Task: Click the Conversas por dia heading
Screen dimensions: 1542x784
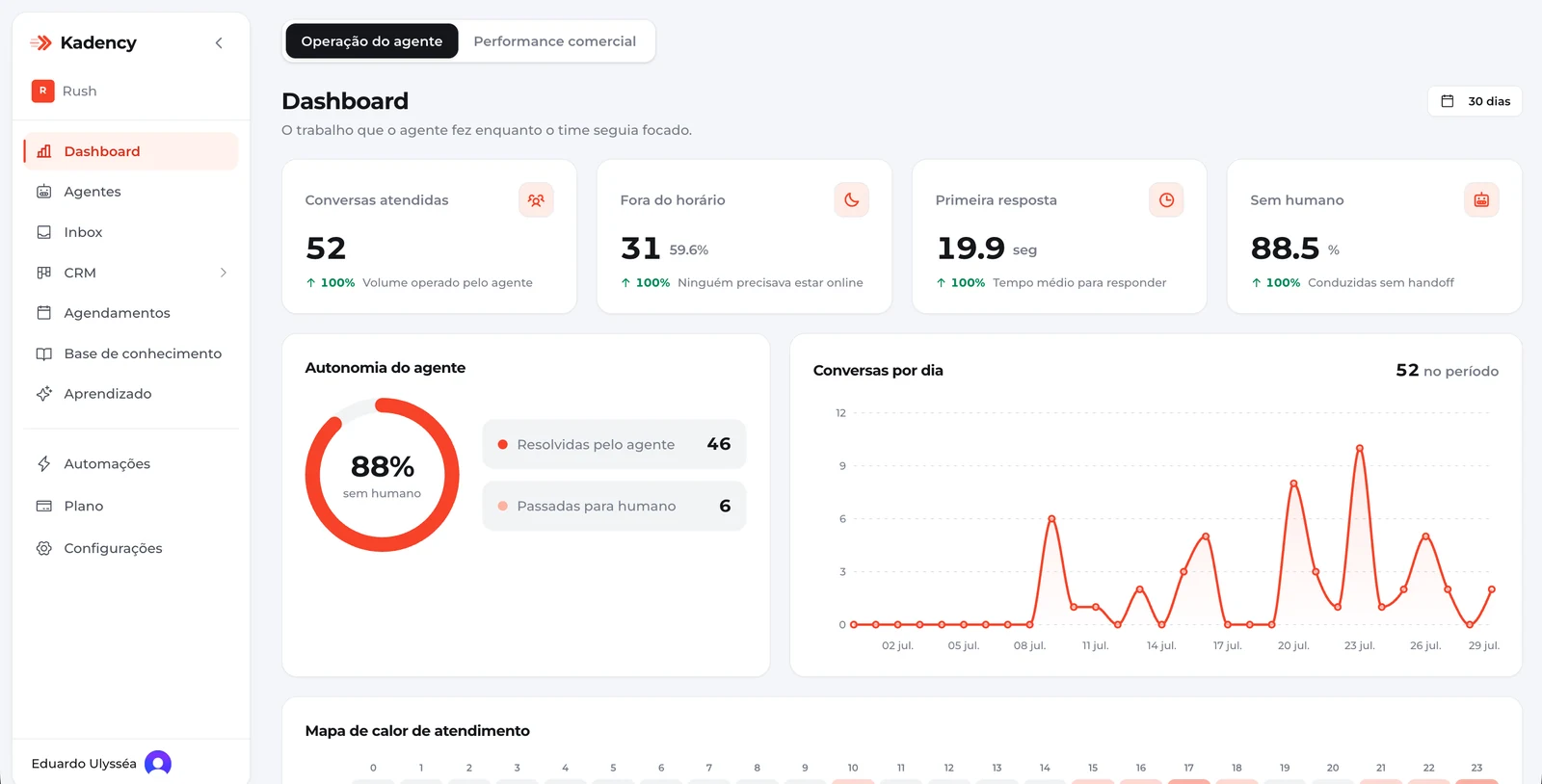Action: (878, 371)
